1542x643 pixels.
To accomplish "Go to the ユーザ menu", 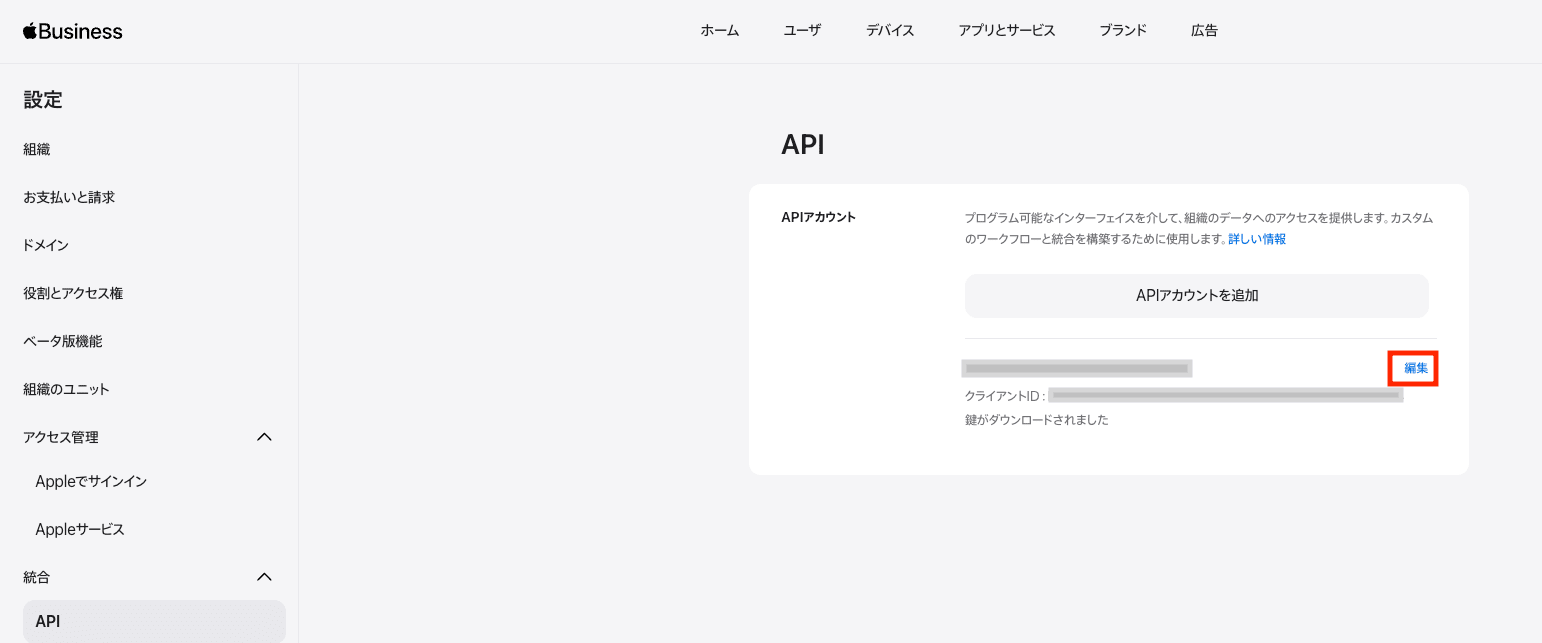I will click(802, 31).
